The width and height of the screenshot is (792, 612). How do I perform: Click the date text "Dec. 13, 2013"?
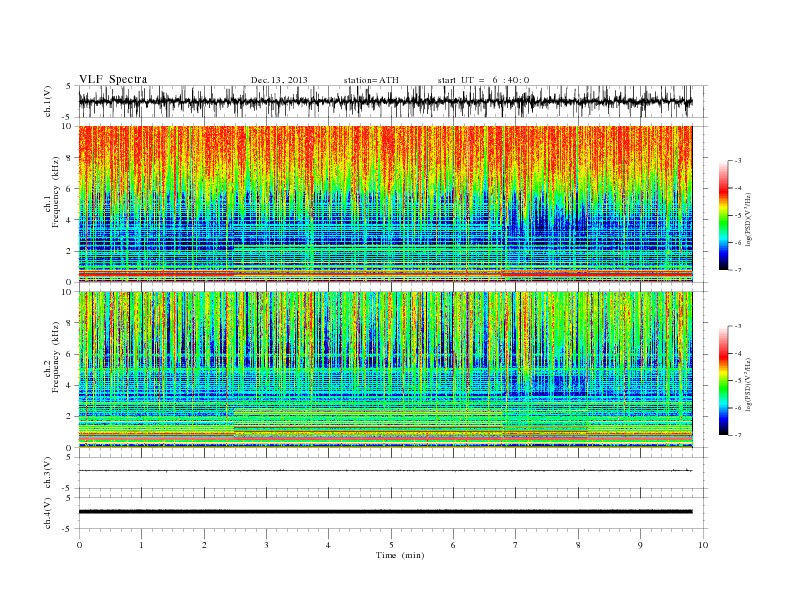(x=279, y=80)
